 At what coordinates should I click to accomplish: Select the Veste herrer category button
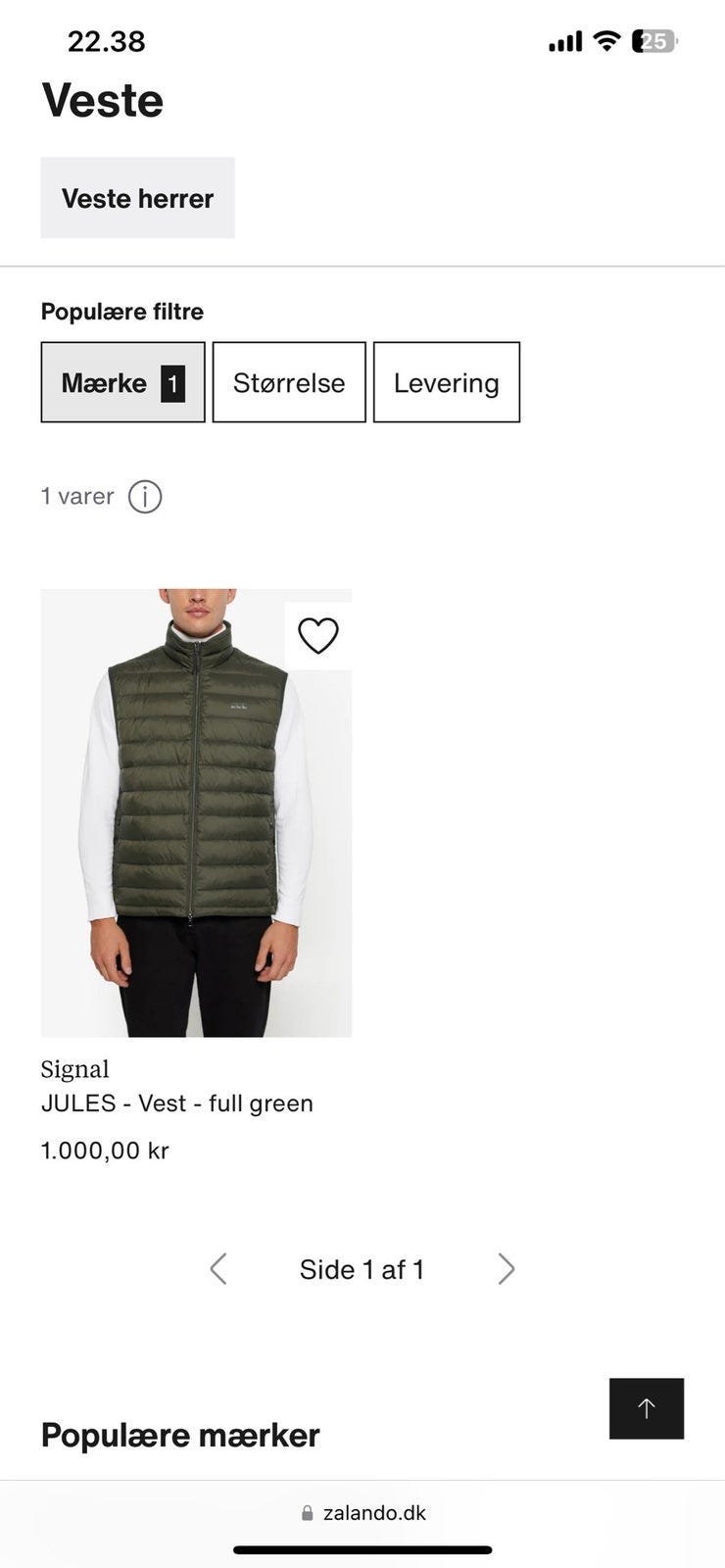point(137,198)
